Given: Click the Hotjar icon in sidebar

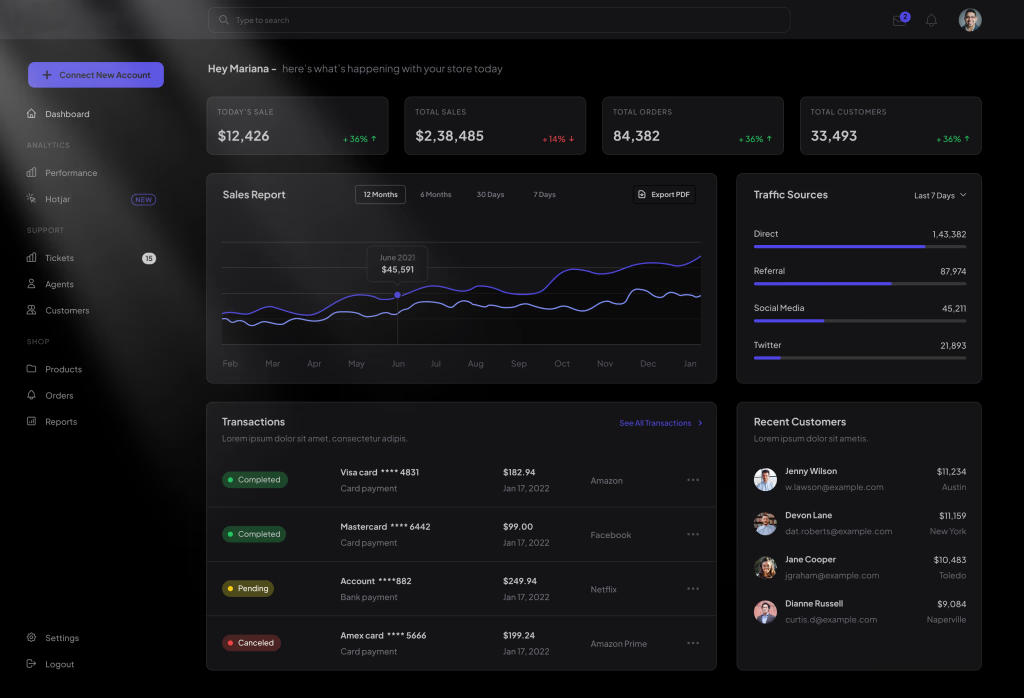Looking at the screenshot, I should click(x=32, y=199).
